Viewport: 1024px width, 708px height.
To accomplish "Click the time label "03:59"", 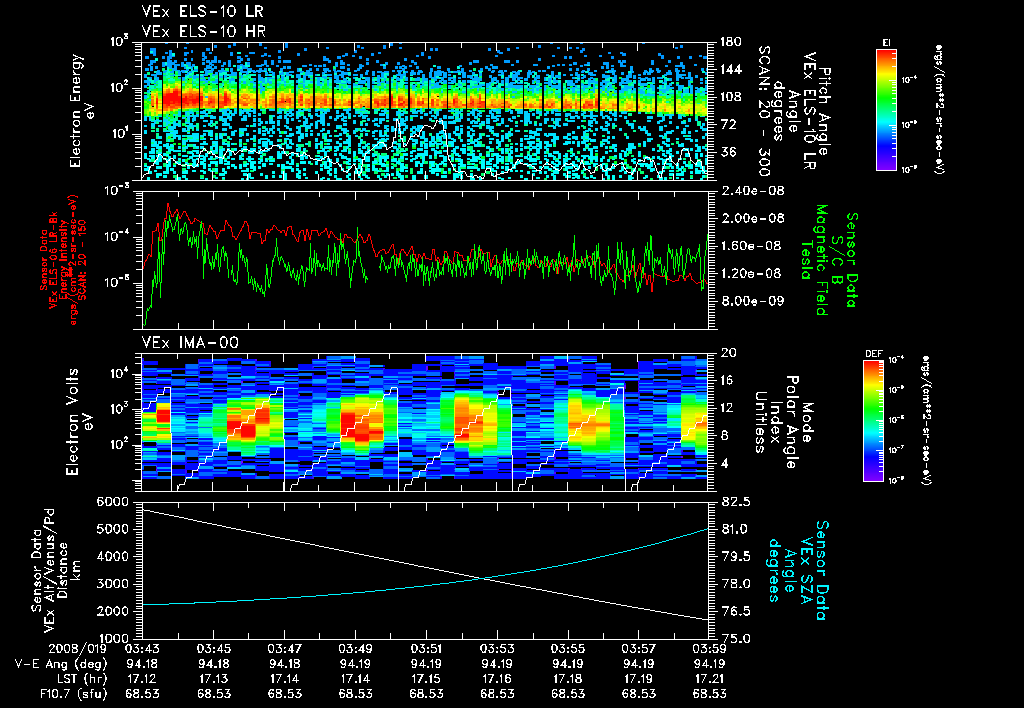I will tap(709, 649).
